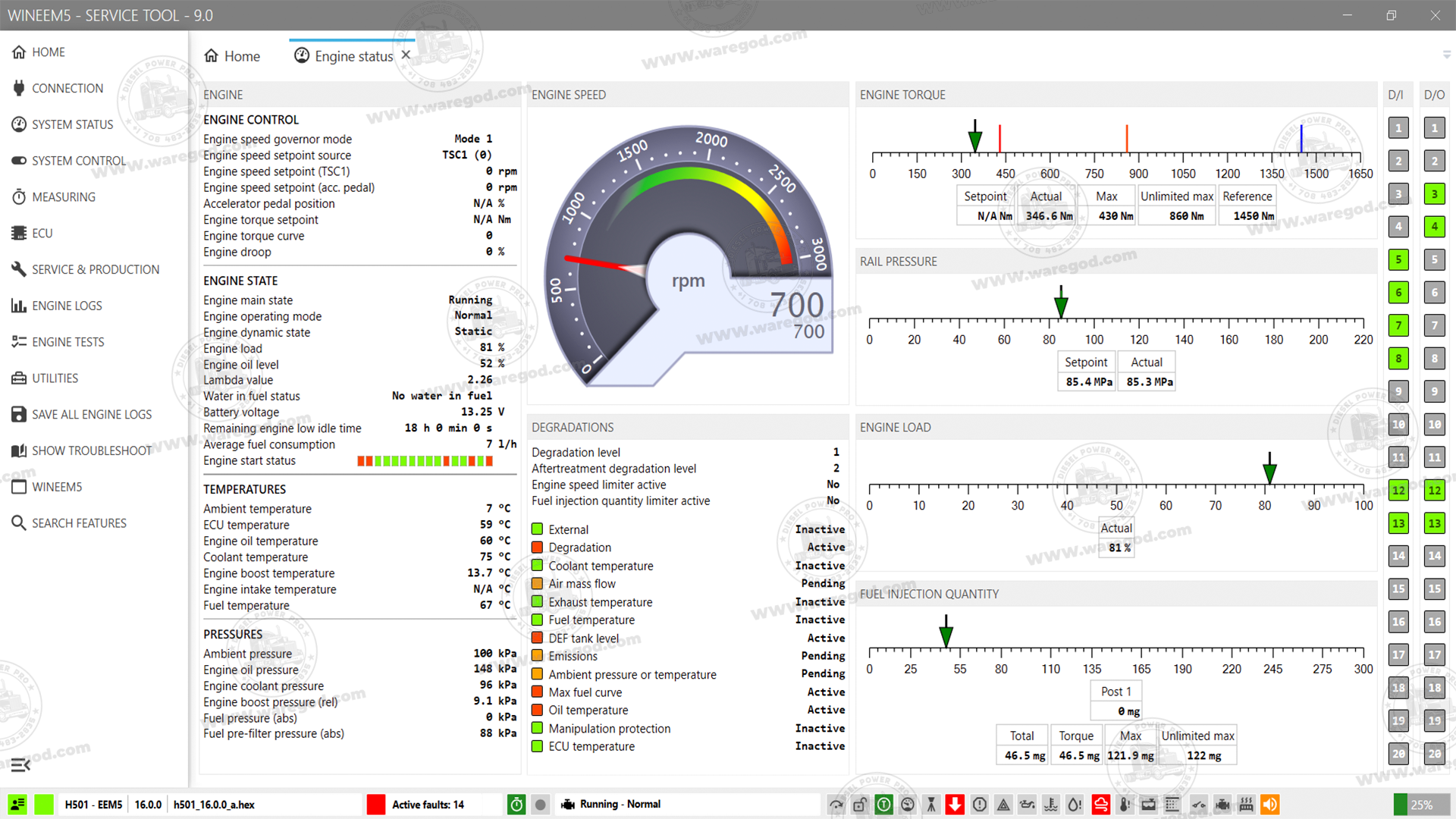Toggle digital output indicator 3
Viewport: 1456px width, 819px height.
tap(1434, 193)
